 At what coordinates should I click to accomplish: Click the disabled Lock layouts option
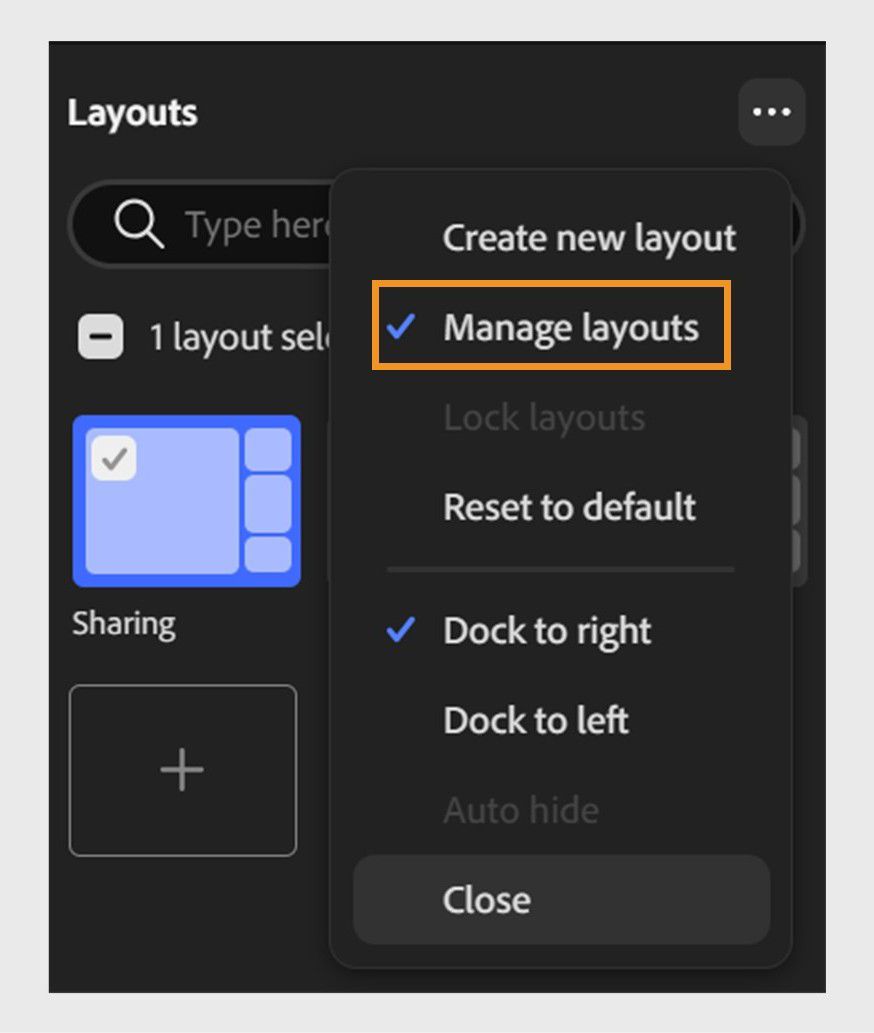543,418
